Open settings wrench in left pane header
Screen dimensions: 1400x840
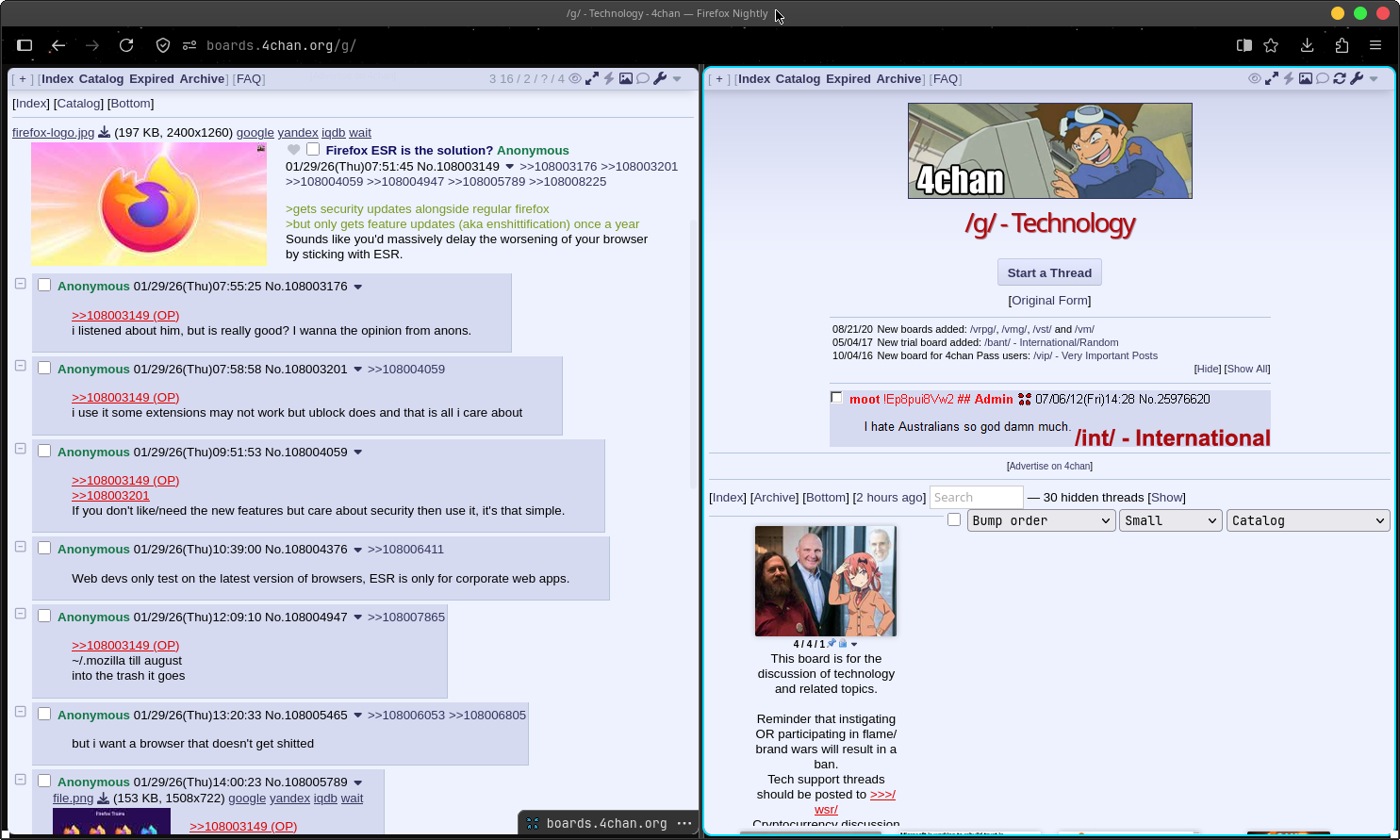[x=660, y=78]
